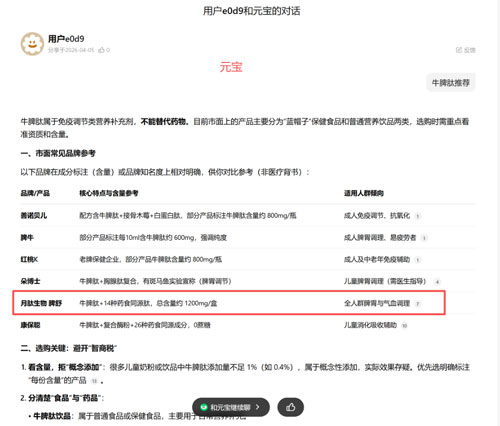This screenshot has width=500, height=426.
Task: Click intro sentence 以下品牌在成分标注
Action: 165,172
